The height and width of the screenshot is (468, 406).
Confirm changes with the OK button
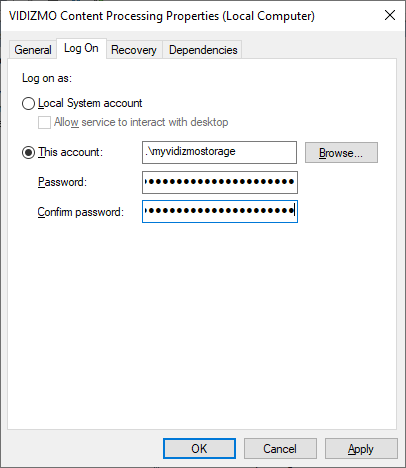[199, 449]
